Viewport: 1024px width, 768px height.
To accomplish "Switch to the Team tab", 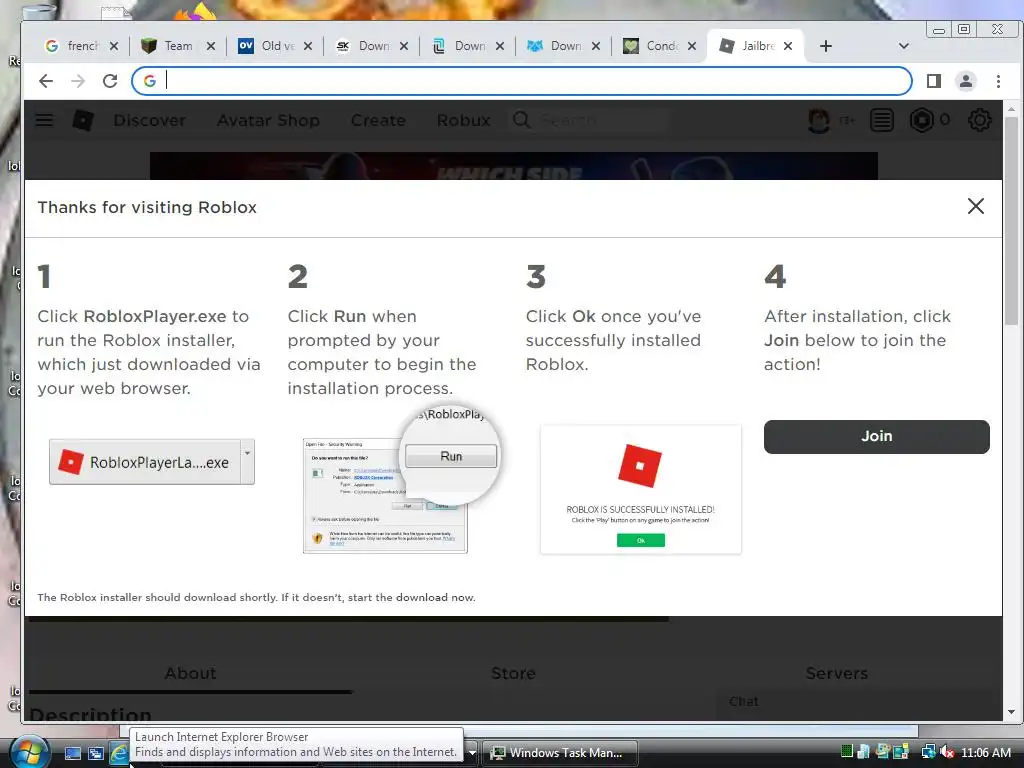I will [x=178, y=46].
